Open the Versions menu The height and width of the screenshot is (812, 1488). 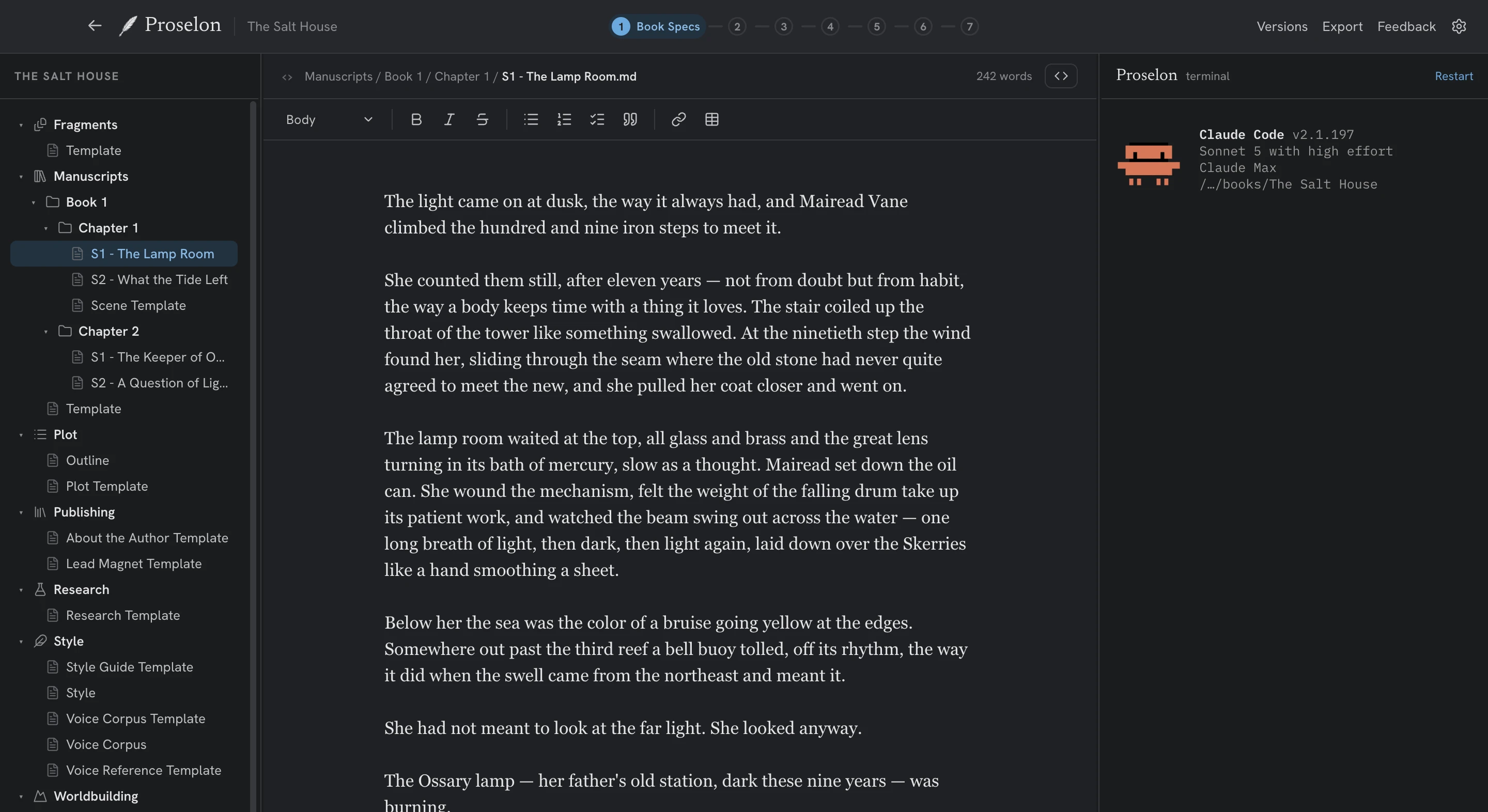pos(1282,26)
